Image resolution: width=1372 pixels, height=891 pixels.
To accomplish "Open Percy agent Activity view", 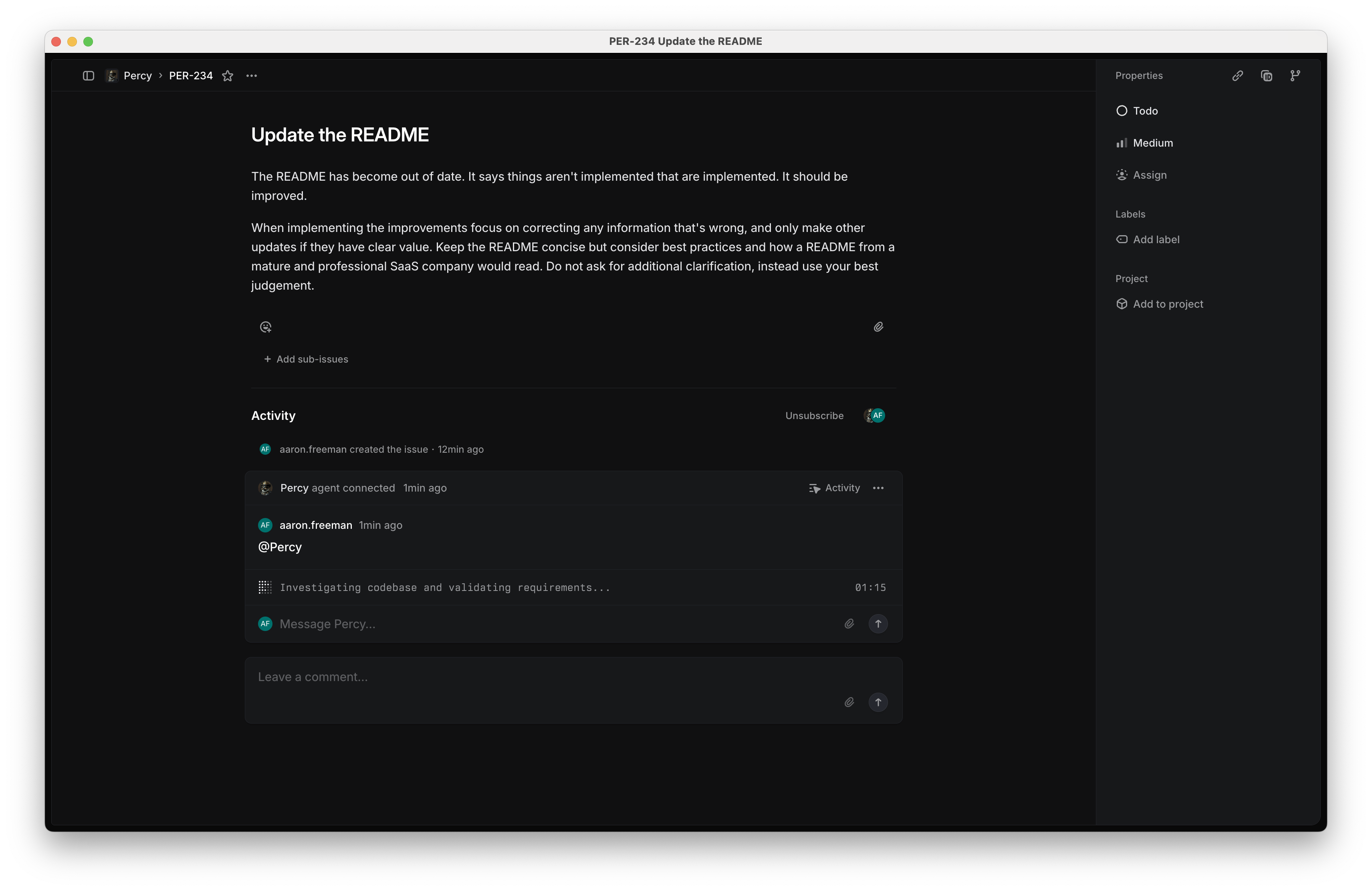I will (834, 488).
